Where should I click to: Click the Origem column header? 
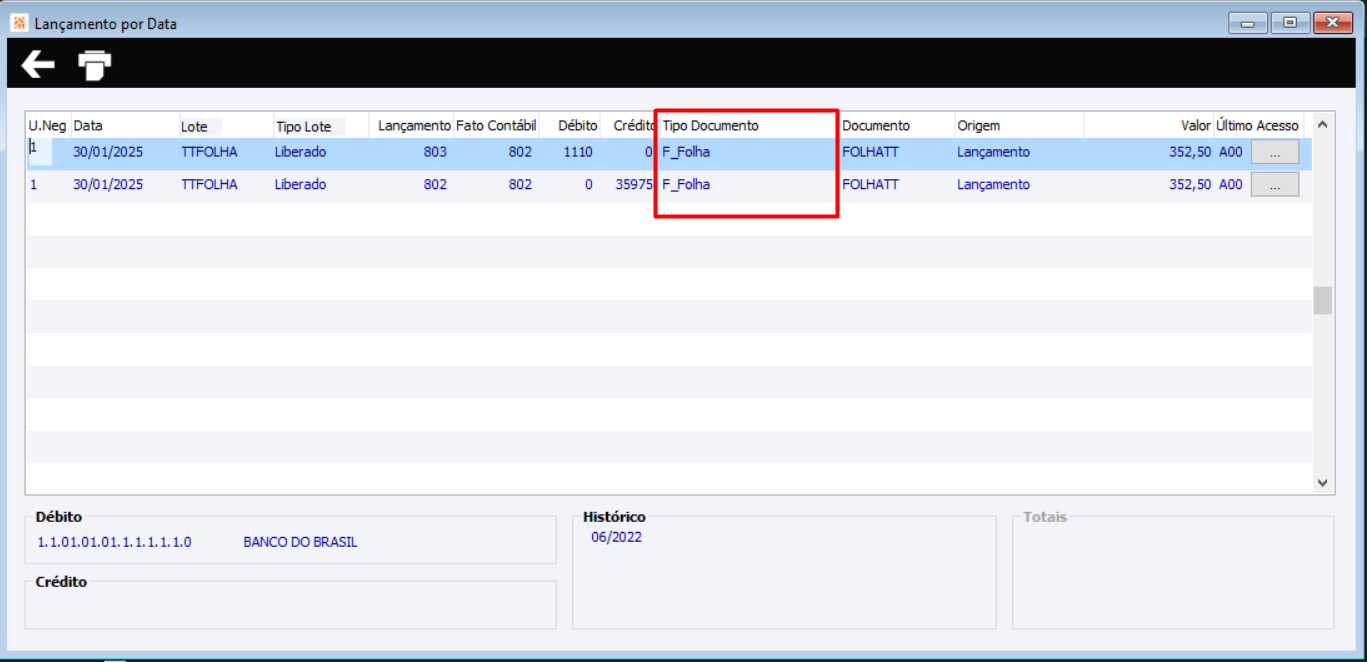click(x=978, y=126)
